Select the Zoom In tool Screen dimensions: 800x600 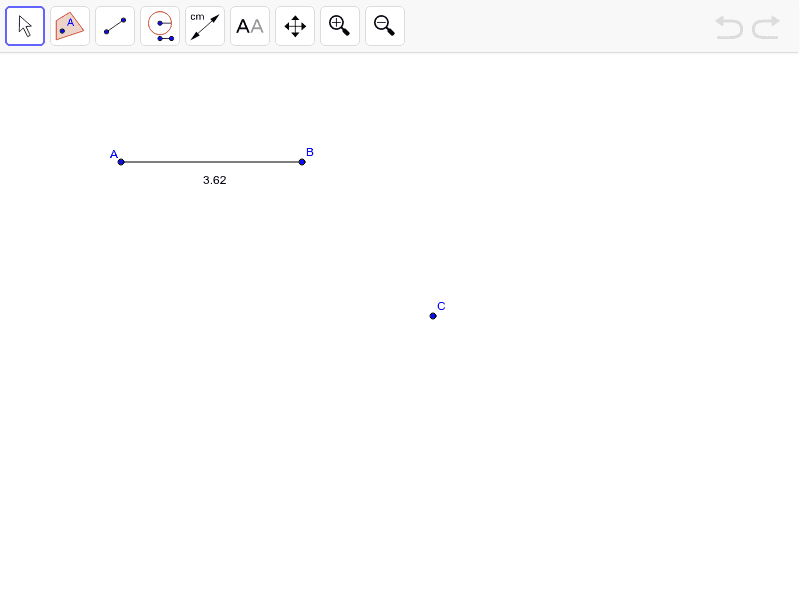[340, 26]
